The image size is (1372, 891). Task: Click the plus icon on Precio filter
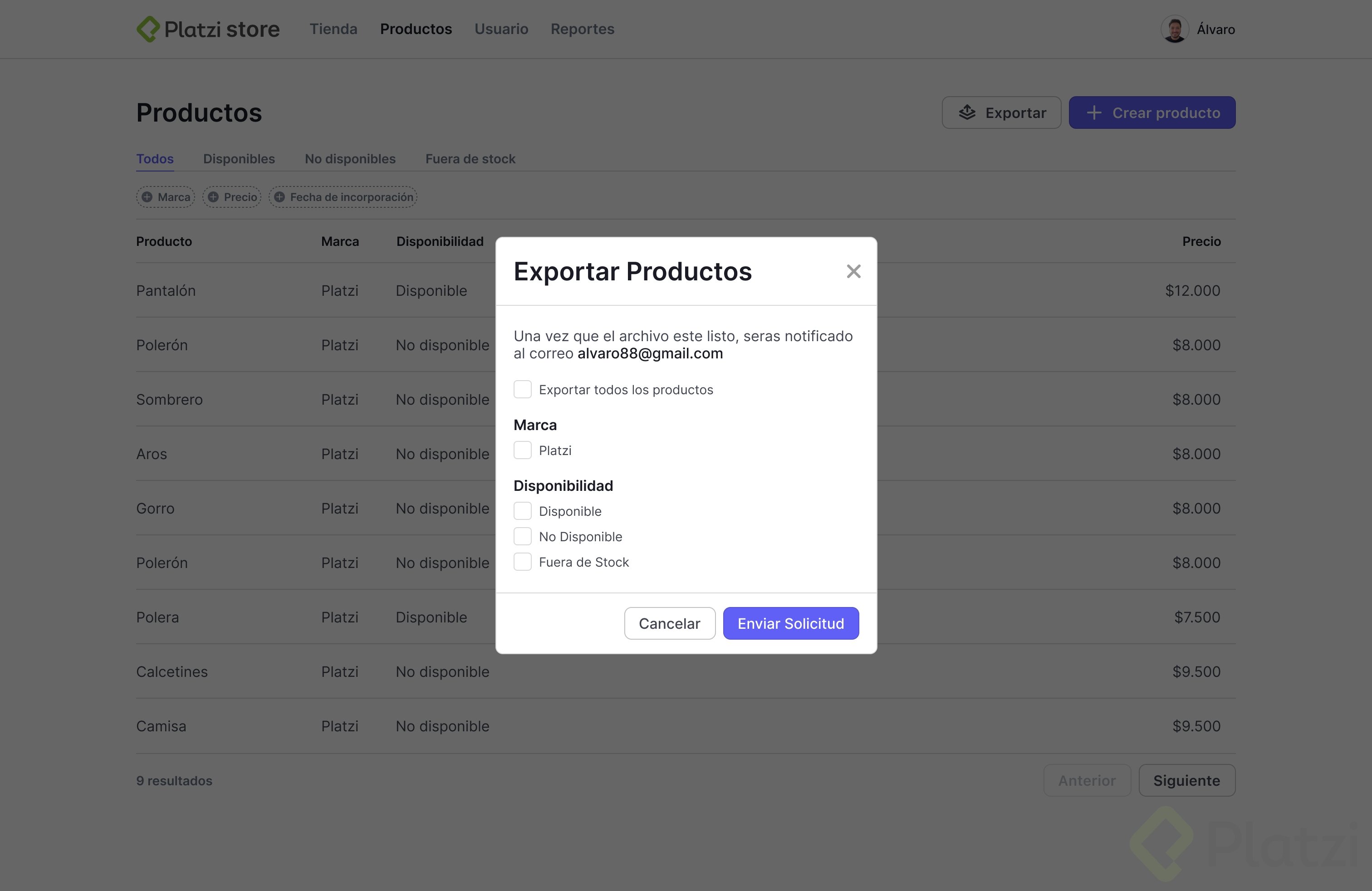coord(213,197)
